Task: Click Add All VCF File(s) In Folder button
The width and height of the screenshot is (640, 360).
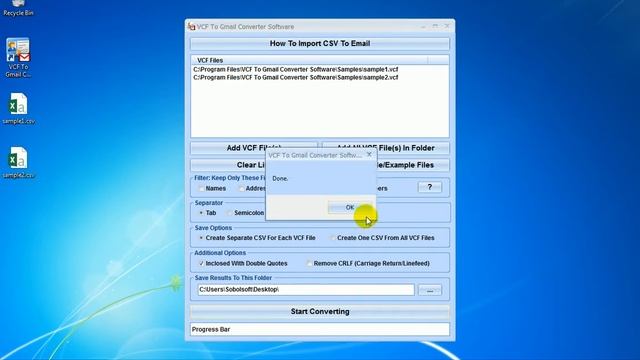Action: click(386, 148)
